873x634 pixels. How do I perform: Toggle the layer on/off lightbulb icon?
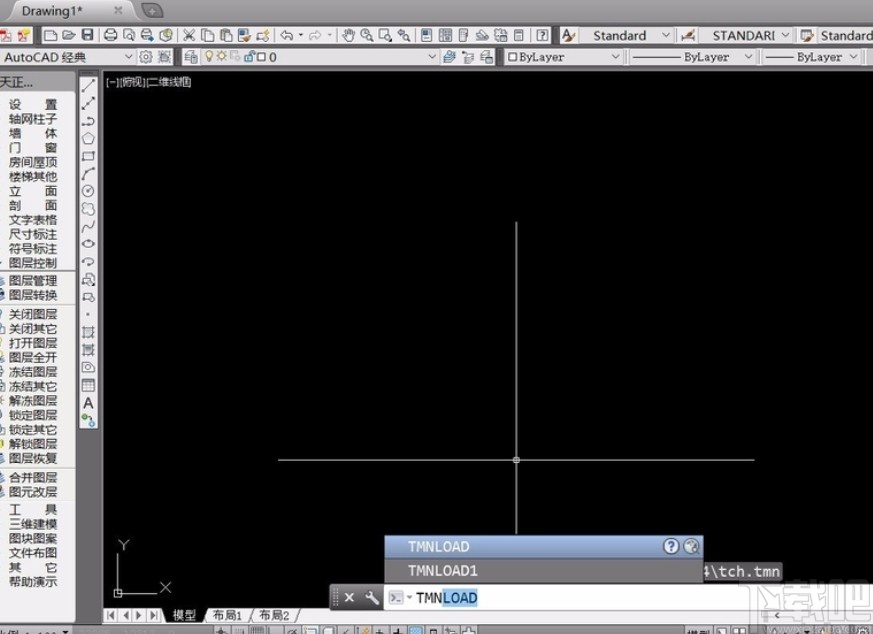pyautogui.click(x=209, y=56)
